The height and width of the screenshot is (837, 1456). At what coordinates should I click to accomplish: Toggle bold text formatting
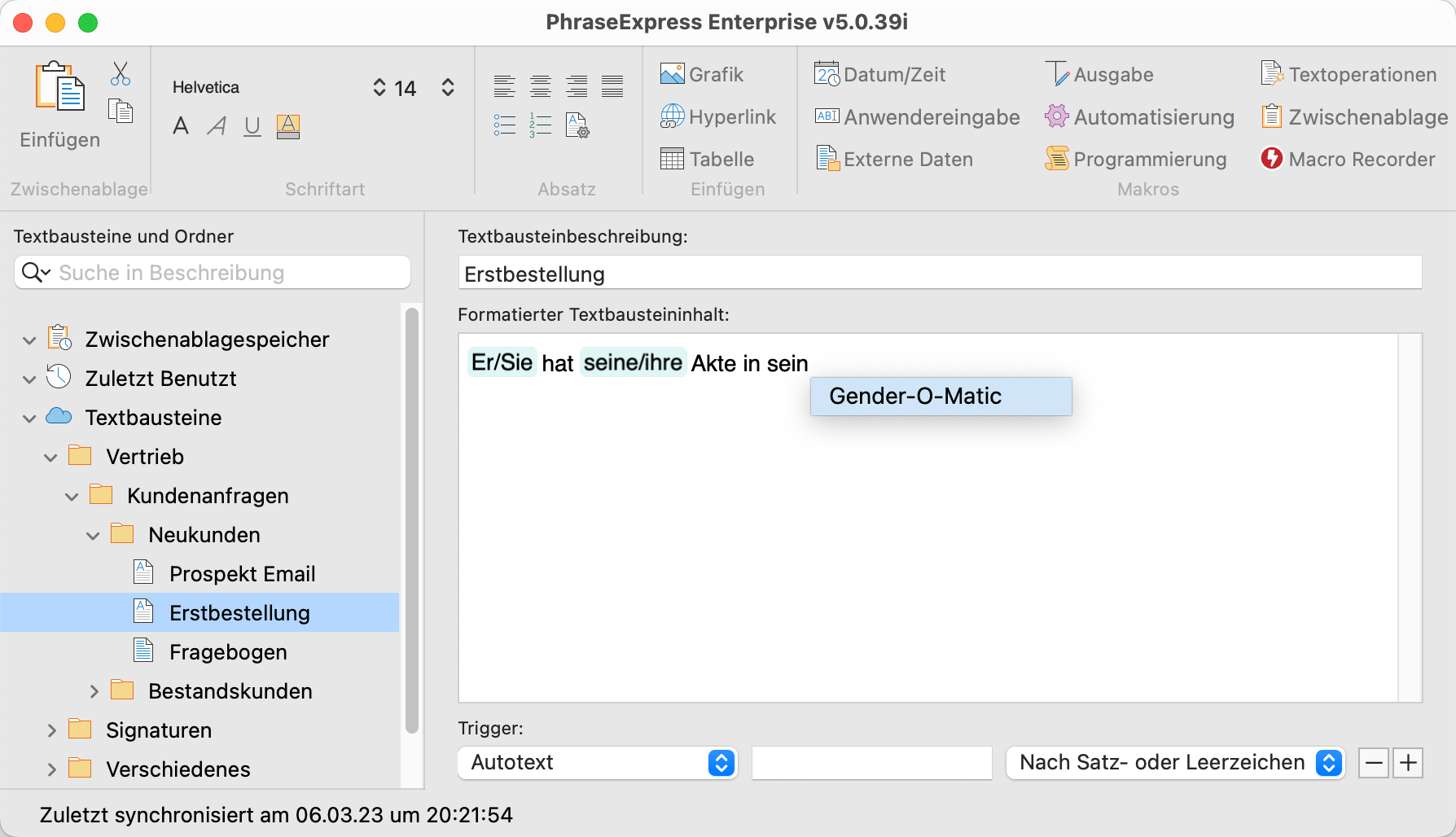pyautogui.click(x=181, y=126)
